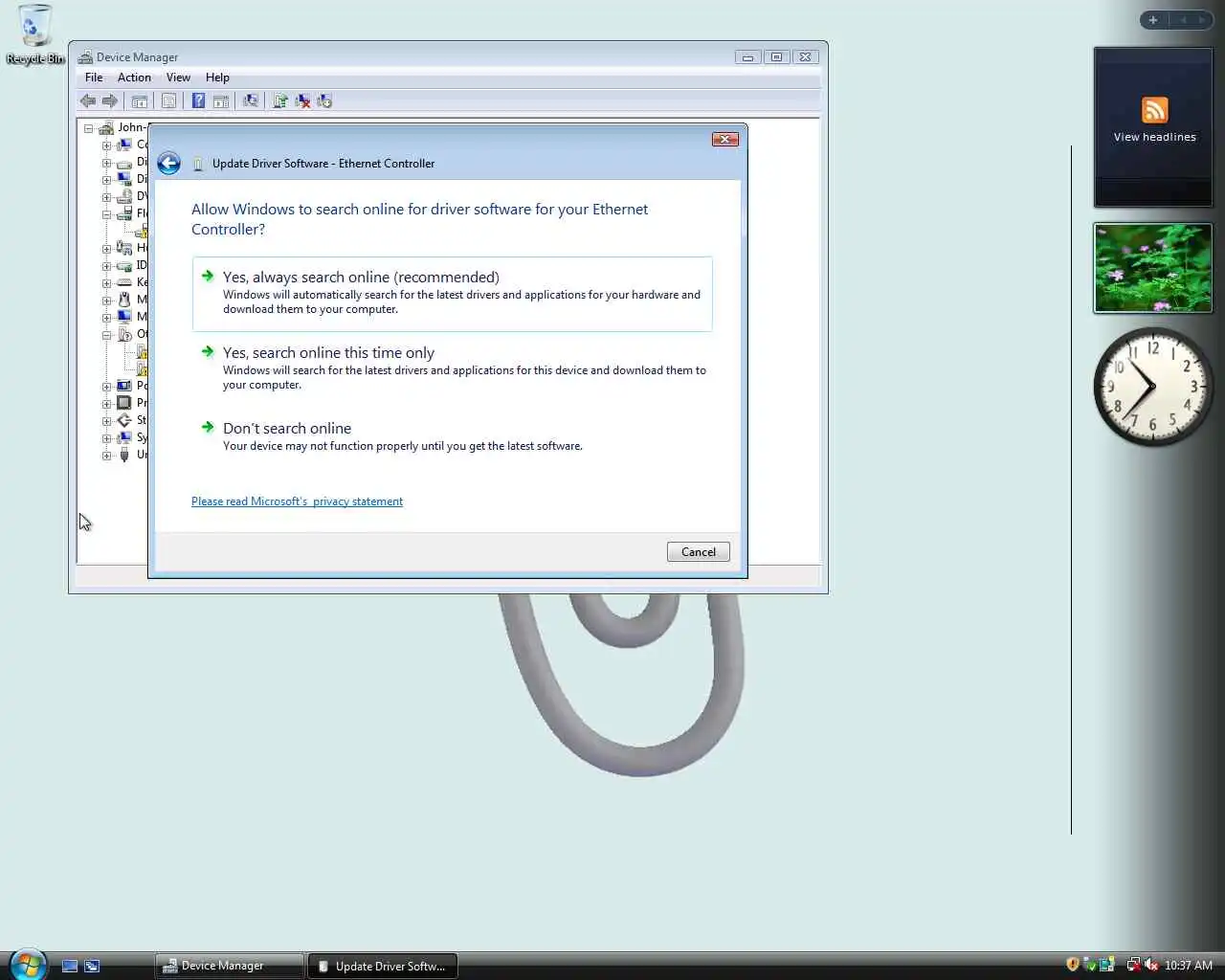This screenshot has width=1225, height=980.
Task: Click the Uninstall device icon with red X
Action: point(302,100)
